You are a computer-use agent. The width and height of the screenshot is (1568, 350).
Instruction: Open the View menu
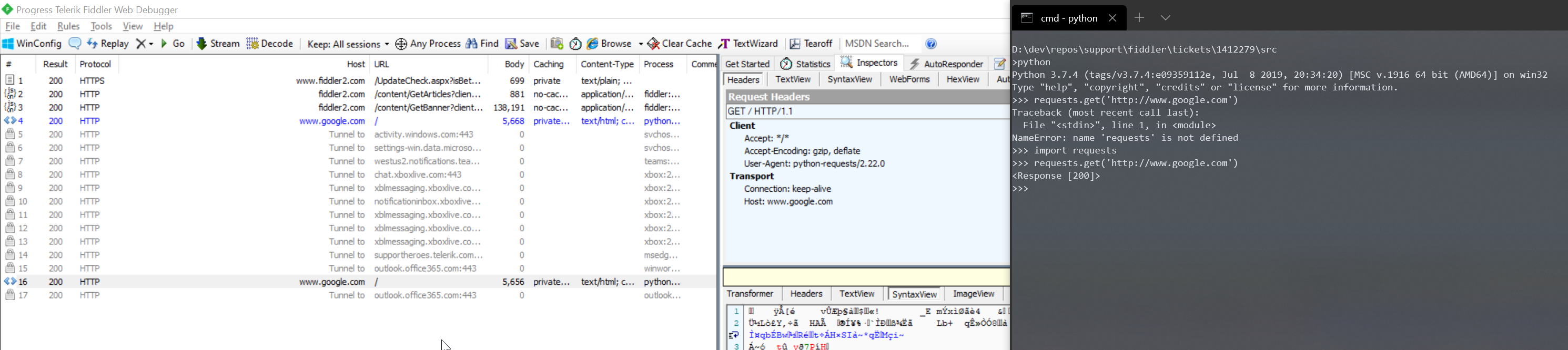(133, 27)
